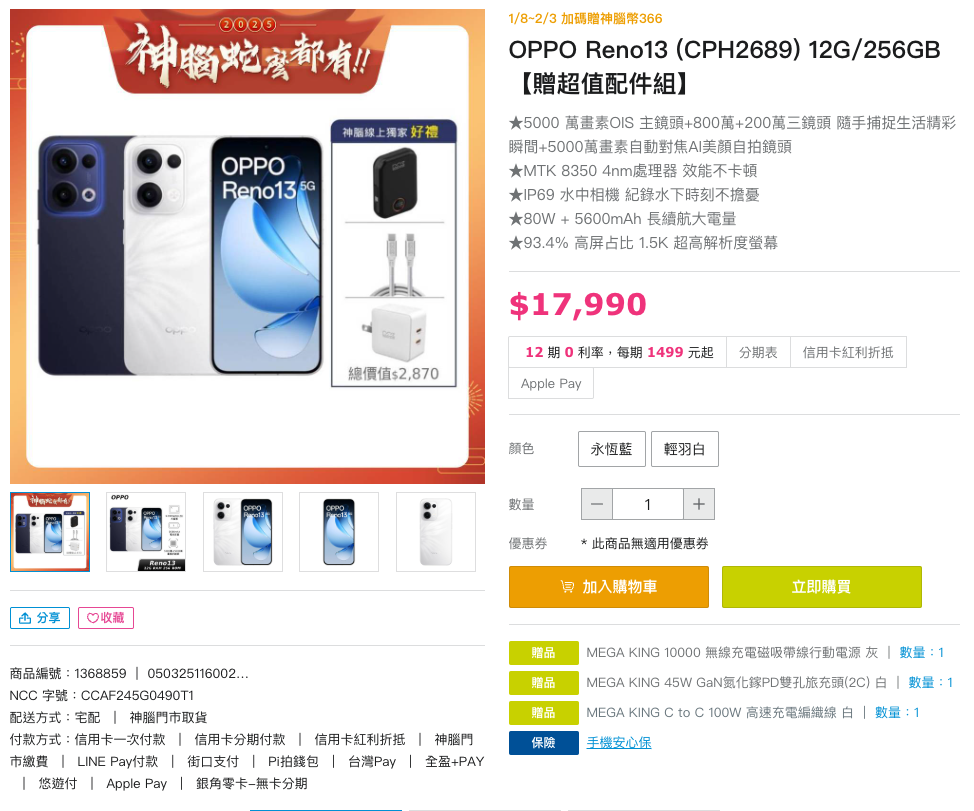Select the 輕羽白 color option
Viewport: 974px width, 811px height.
pyautogui.click(x=685, y=449)
